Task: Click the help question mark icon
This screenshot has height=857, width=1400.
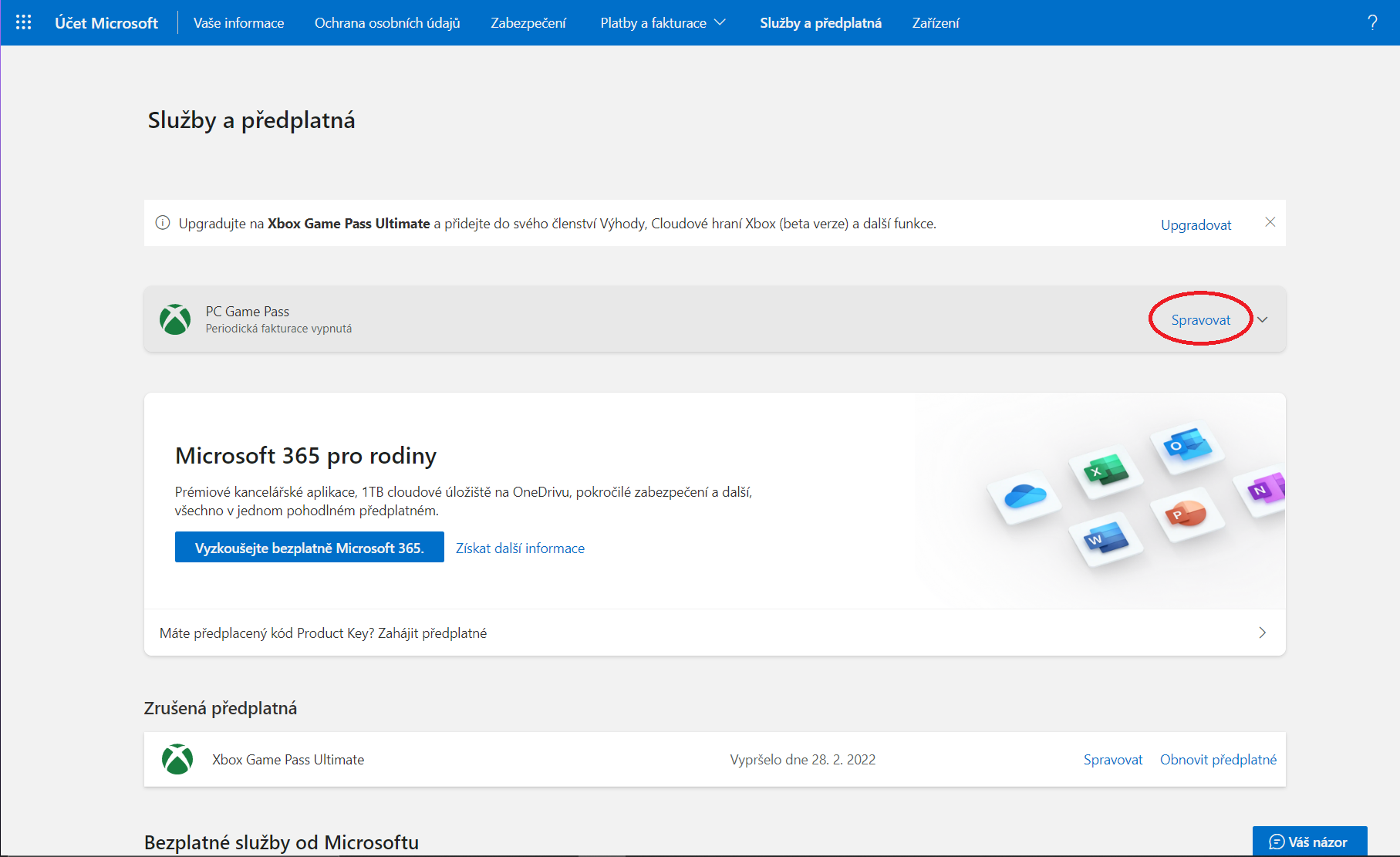Action: coord(1371,22)
